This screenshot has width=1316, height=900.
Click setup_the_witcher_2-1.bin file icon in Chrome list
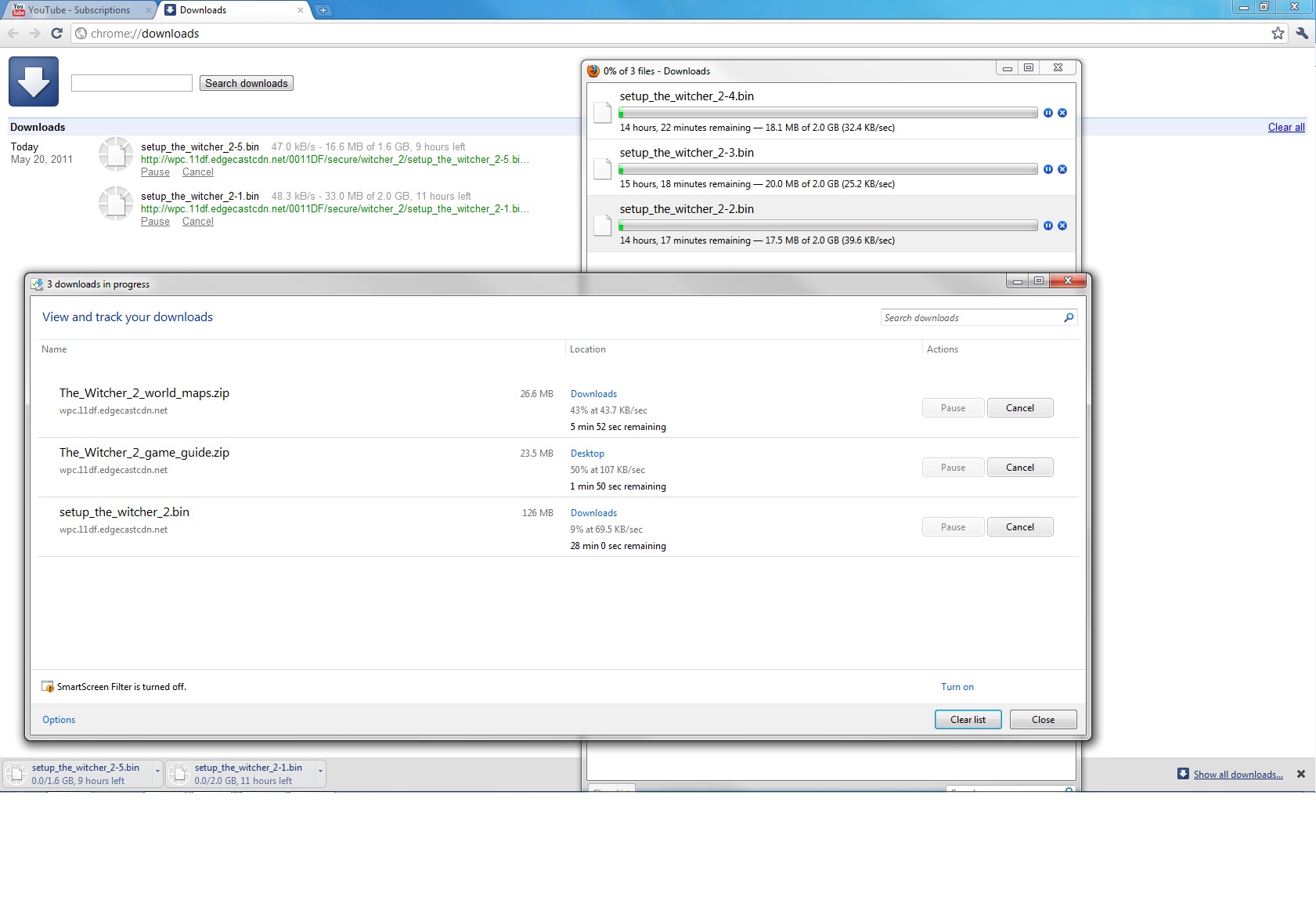click(x=116, y=204)
